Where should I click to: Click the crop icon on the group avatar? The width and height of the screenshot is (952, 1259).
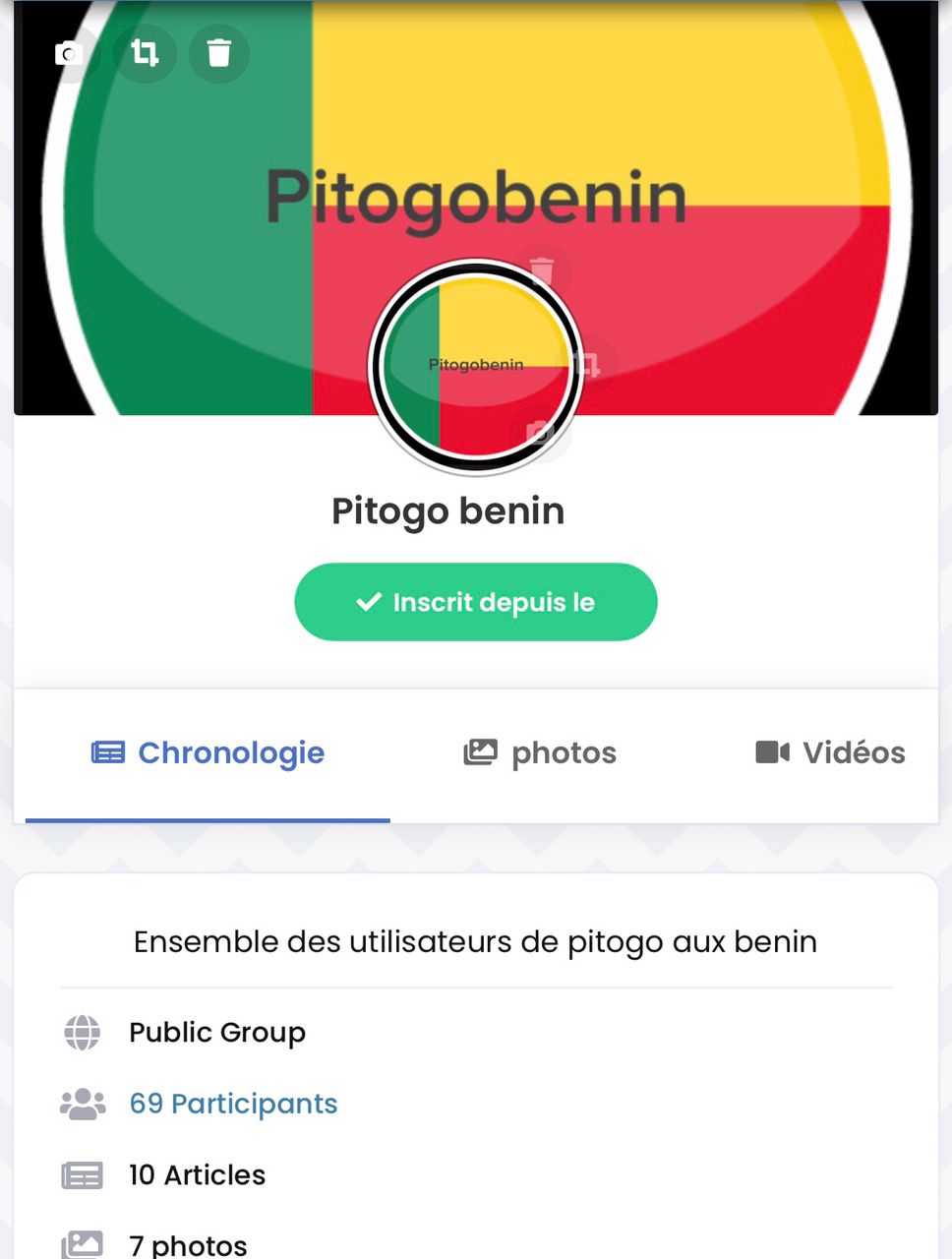pyautogui.click(x=587, y=366)
